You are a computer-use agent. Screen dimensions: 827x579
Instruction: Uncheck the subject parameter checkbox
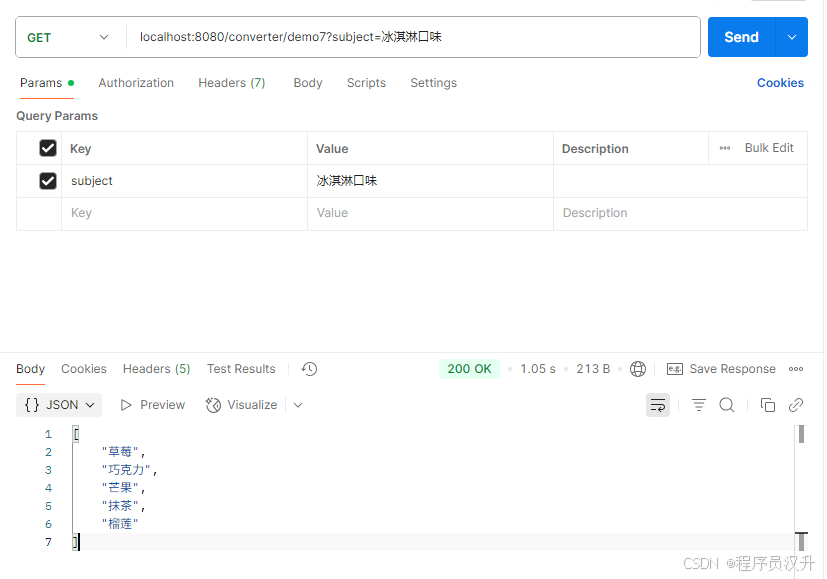(48, 181)
